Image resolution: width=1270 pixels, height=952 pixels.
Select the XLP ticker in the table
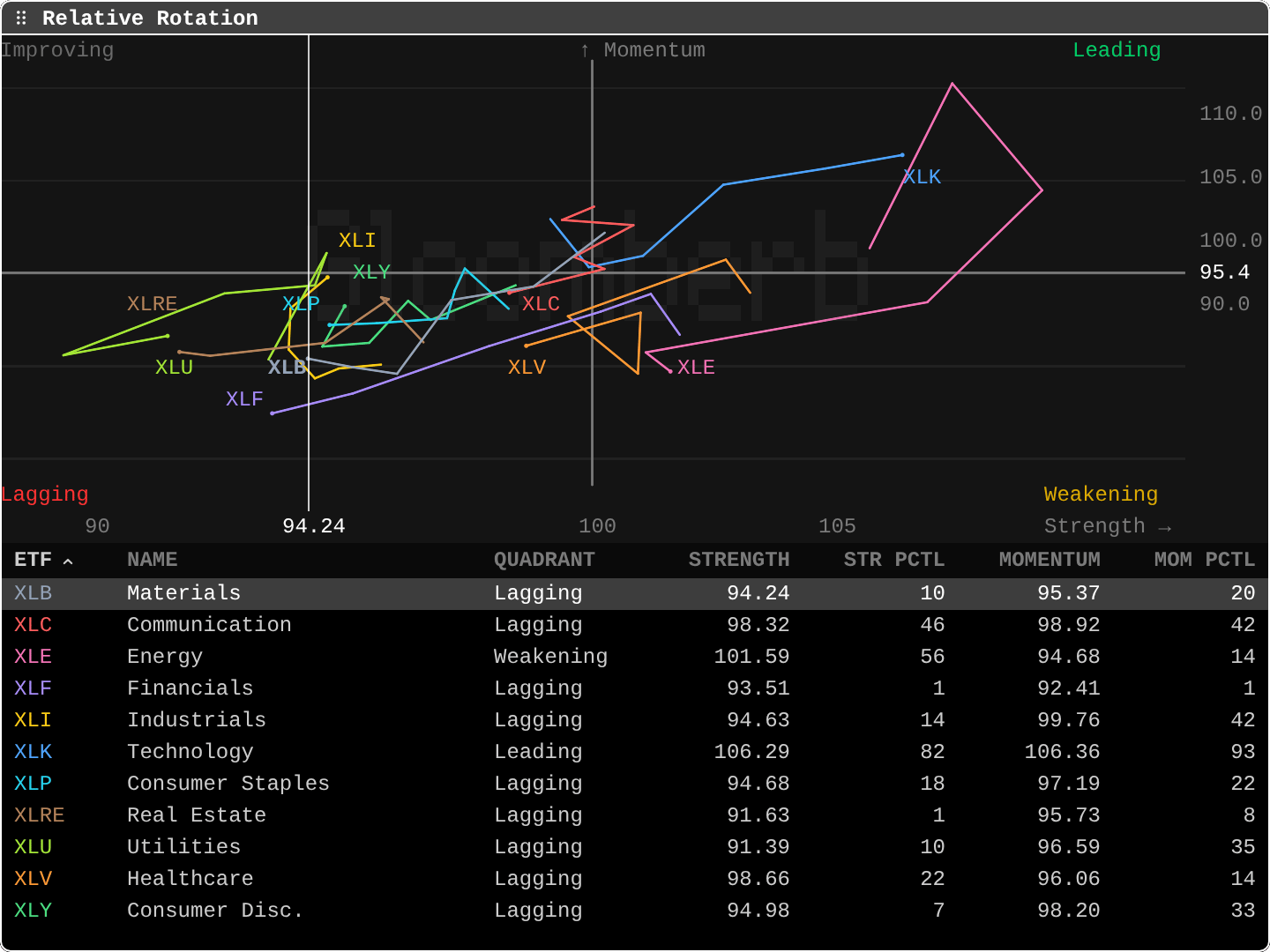pos(34,784)
